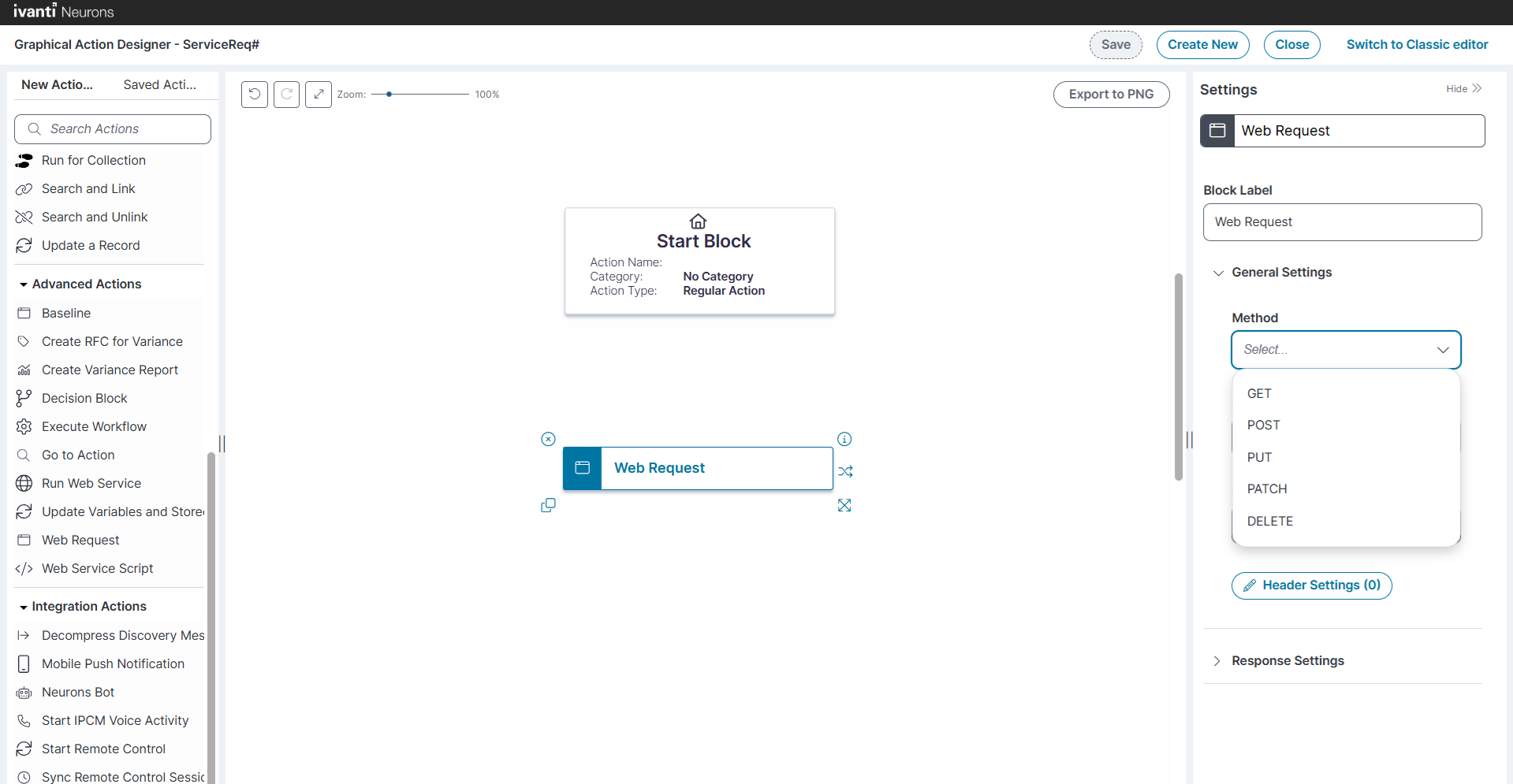Open the New Actions tab
The height and width of the screenshot is (784, 1513).
click(x=57, y=85)
